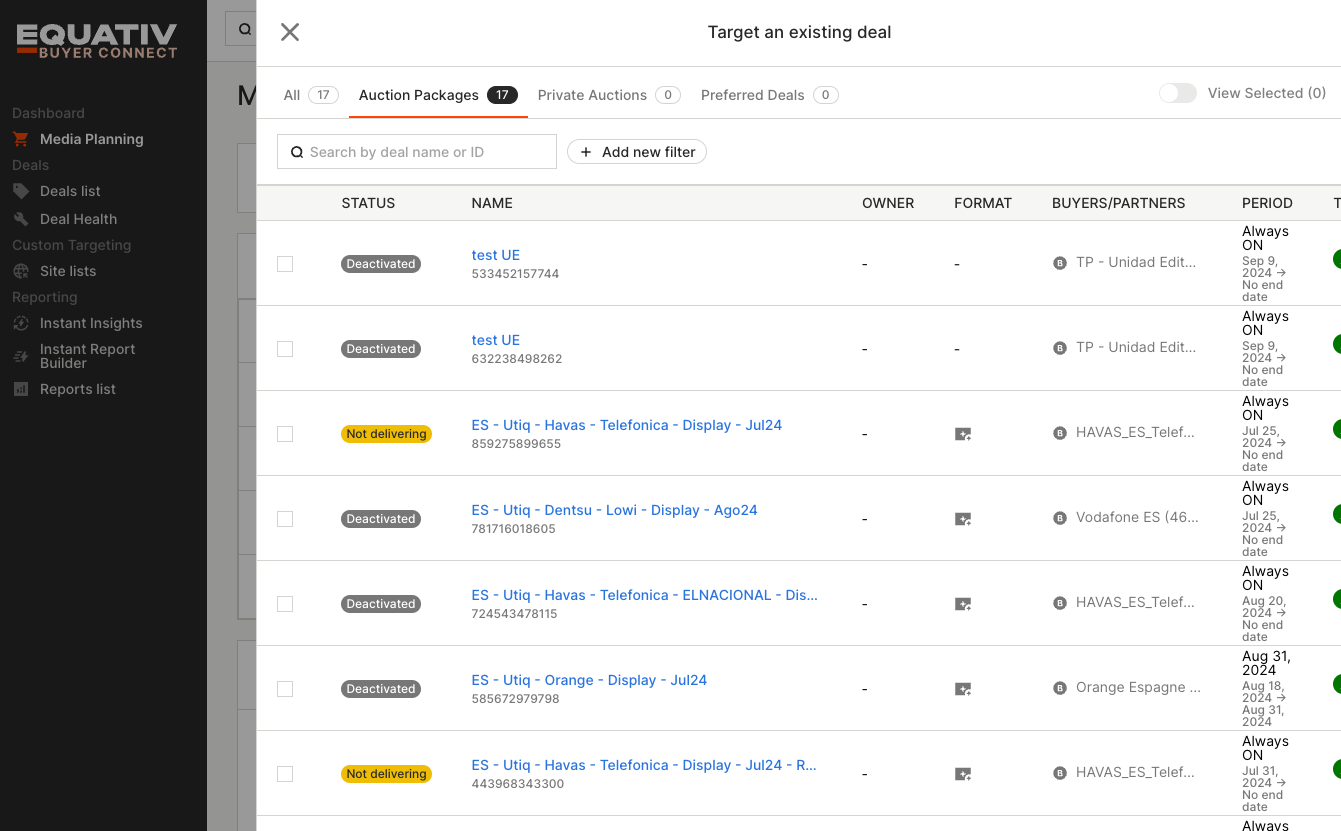This screenshot has height=831, width=1341.
Task: Open ES - Utiq - Havas - Telefonica - Display - Jul24 link
Action: tap(626, 425)
